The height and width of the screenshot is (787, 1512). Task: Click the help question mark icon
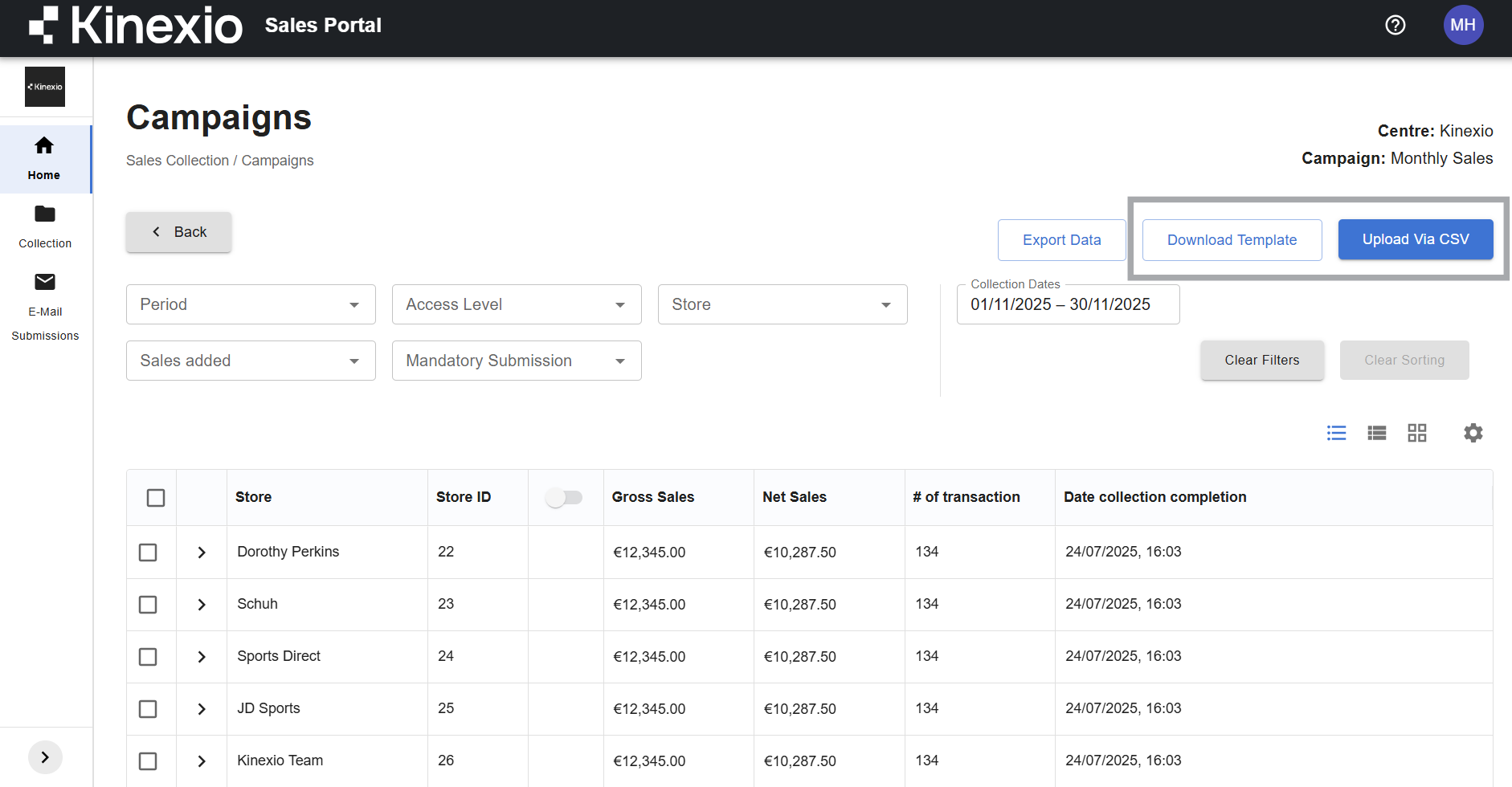pos(1396,25)
